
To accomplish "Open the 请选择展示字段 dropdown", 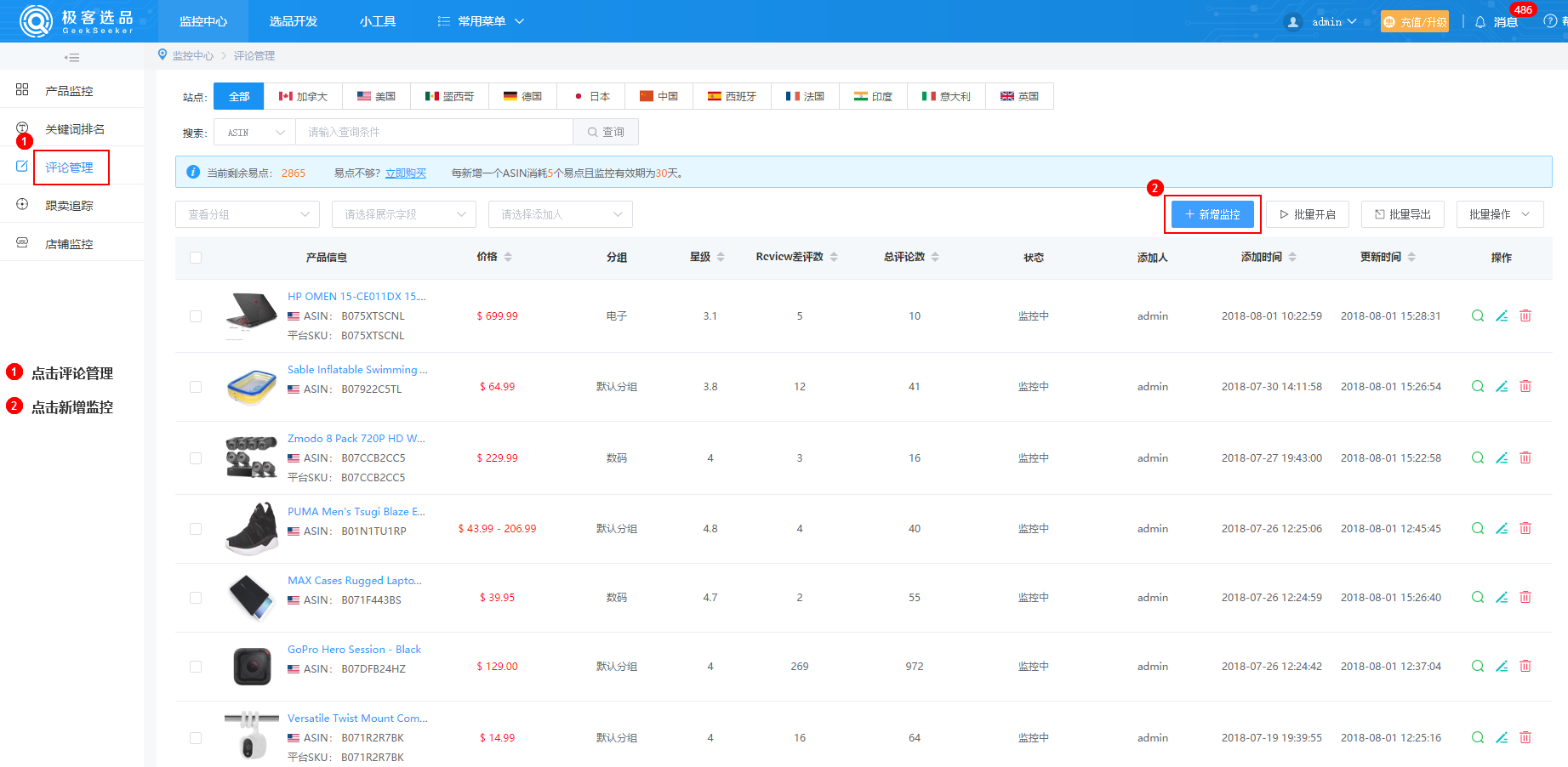I will [x=404, y=214].
